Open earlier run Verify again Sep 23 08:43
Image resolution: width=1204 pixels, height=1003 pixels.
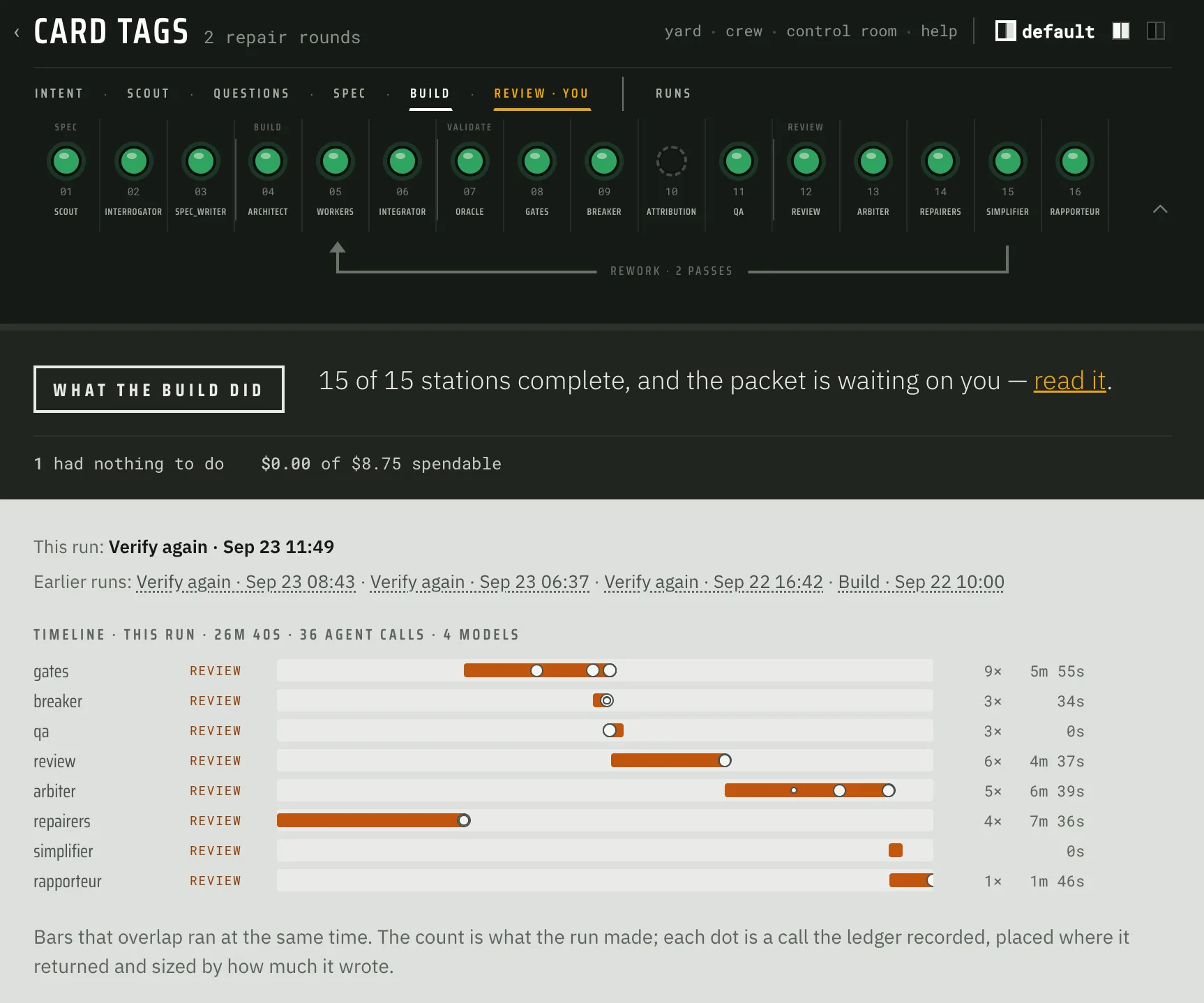pyautogui.click(x=246, y=582)
